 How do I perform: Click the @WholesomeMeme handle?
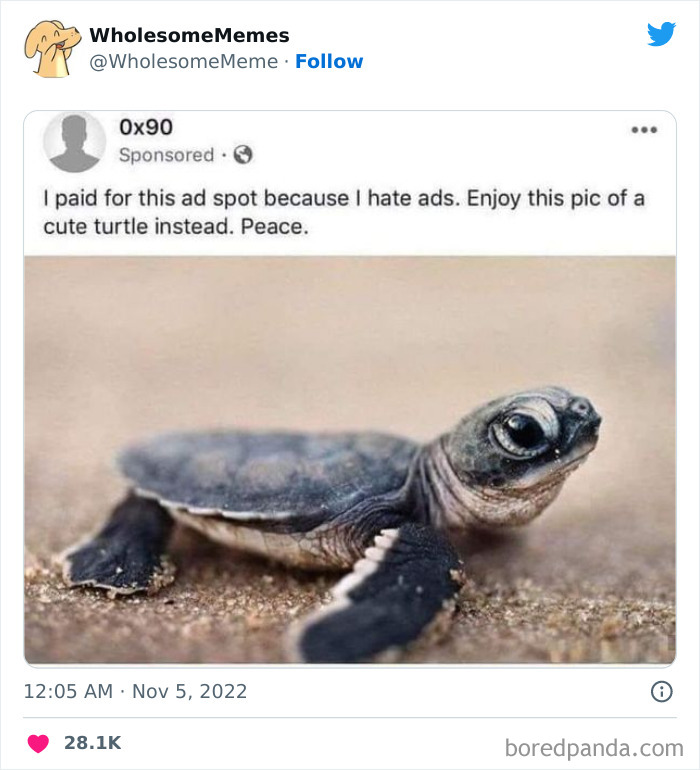tap(183, 61)
